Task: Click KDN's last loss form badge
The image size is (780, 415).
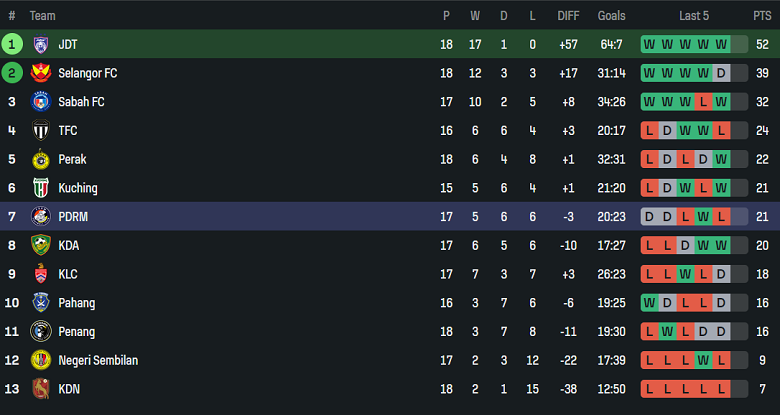Action: tap(721, 388)
